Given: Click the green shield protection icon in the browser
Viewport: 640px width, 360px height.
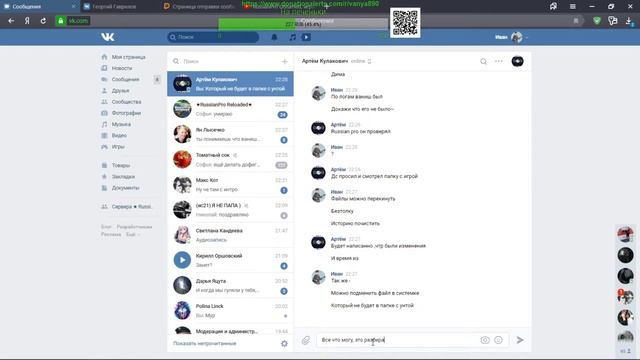Looking at the screenshot, I should [597, 20].
